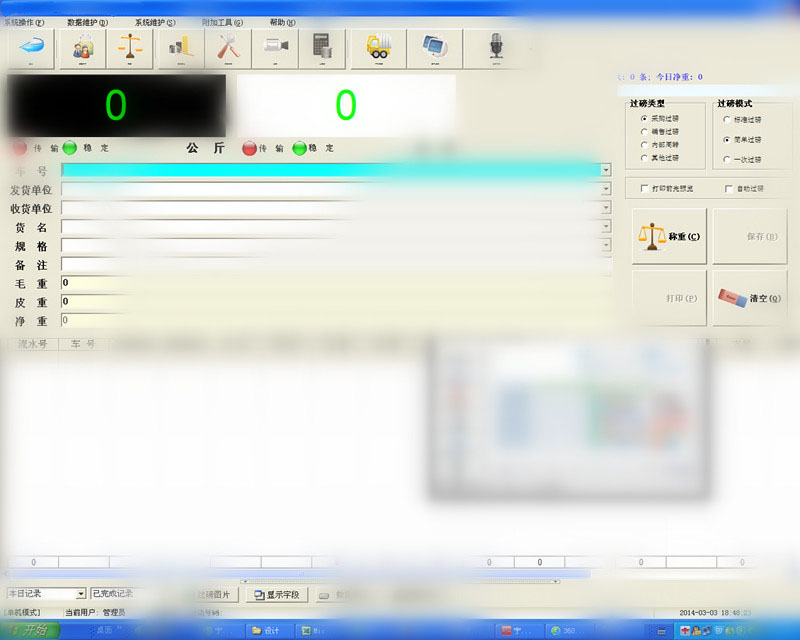800x640 pixels.
Task: Tick the 打印前先预览 checkbox
Action: click(643, 188)
